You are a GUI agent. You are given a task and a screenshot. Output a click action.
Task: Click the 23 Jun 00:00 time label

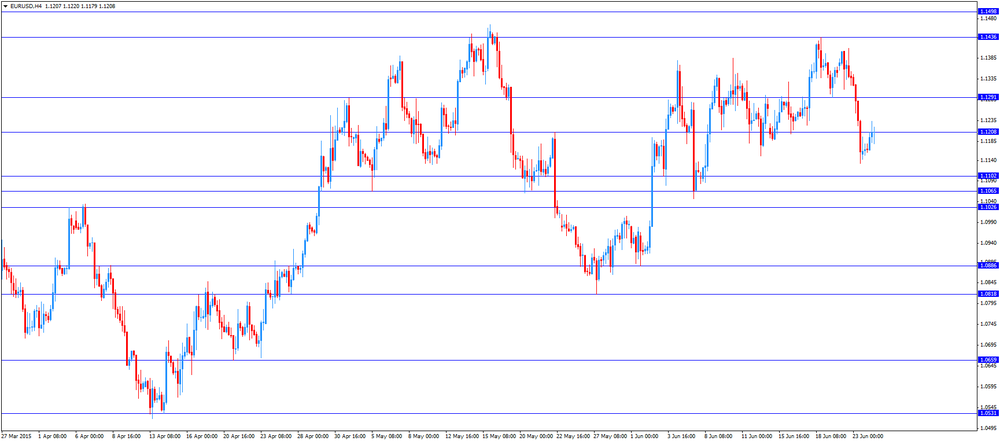click(x=869, y=437)
